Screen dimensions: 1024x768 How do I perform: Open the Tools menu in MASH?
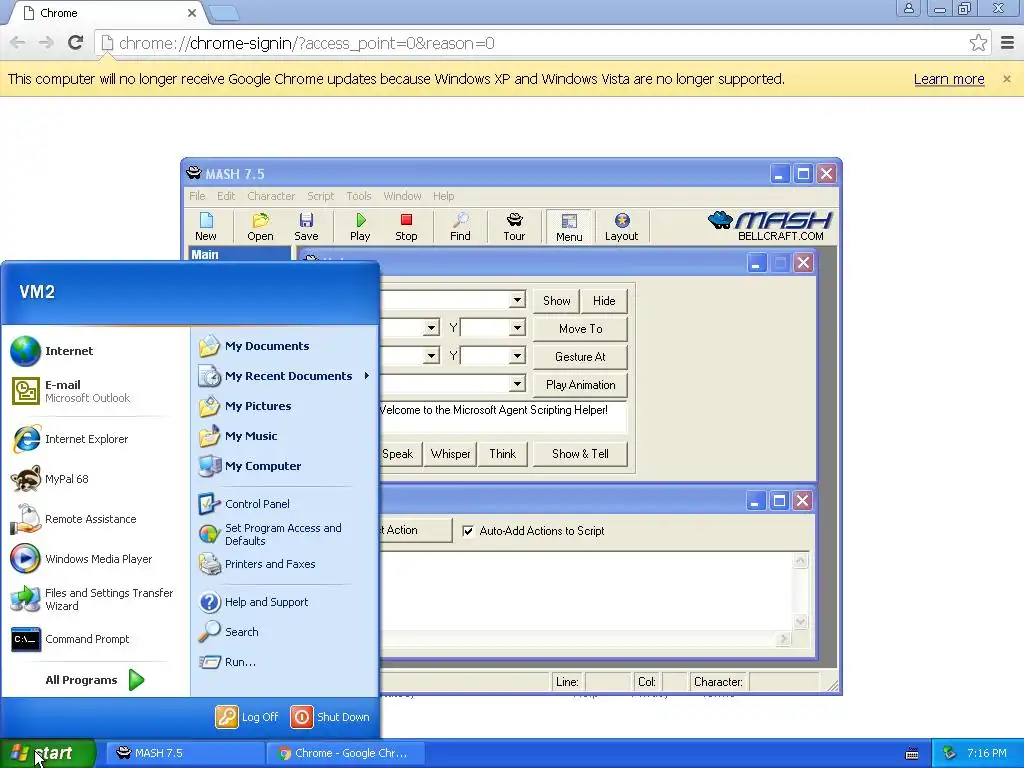click(x=359, y=196)
